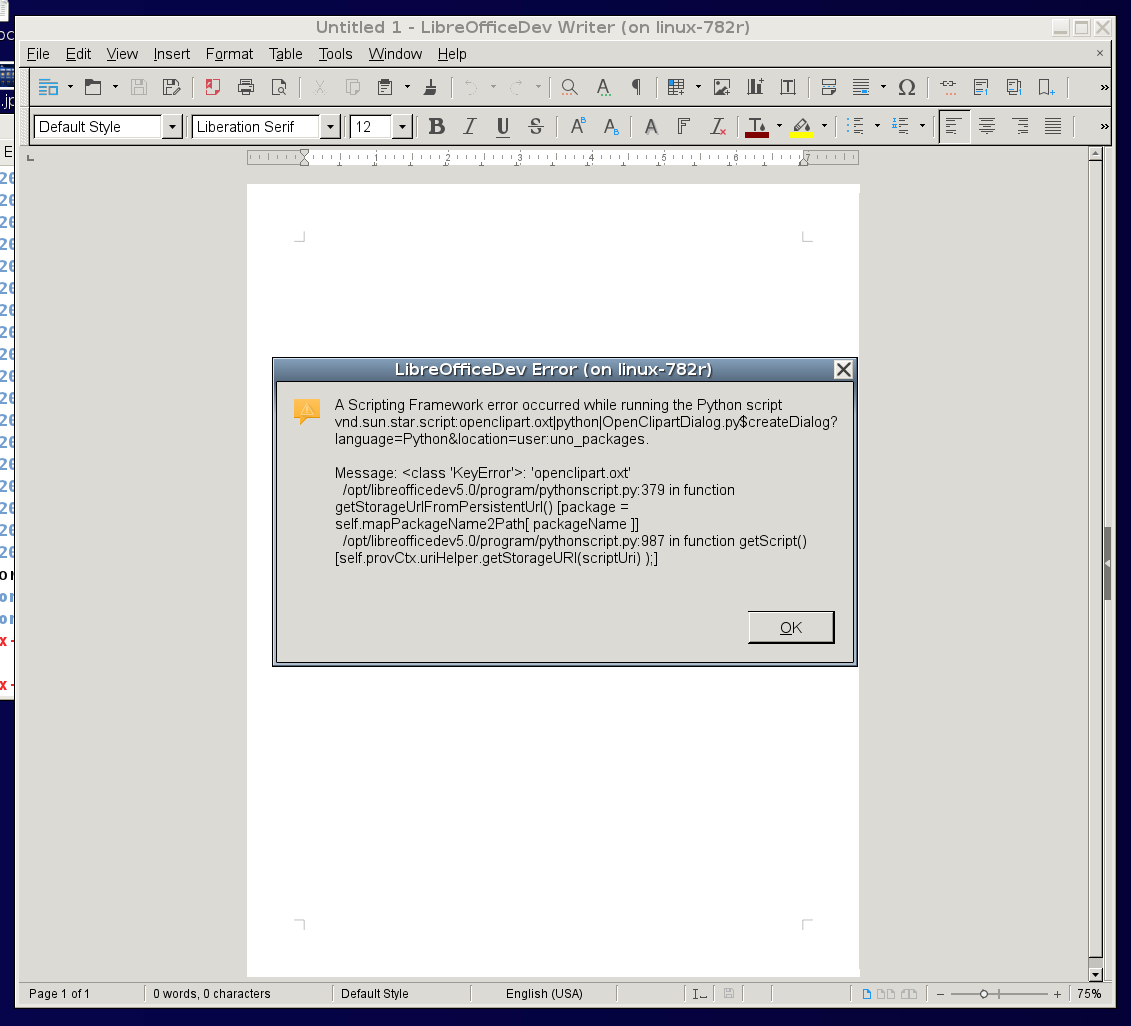The height and width of the screenshot is (1026, 1131).
Task: Click the Save As icon
Action: tap(172, 87)
